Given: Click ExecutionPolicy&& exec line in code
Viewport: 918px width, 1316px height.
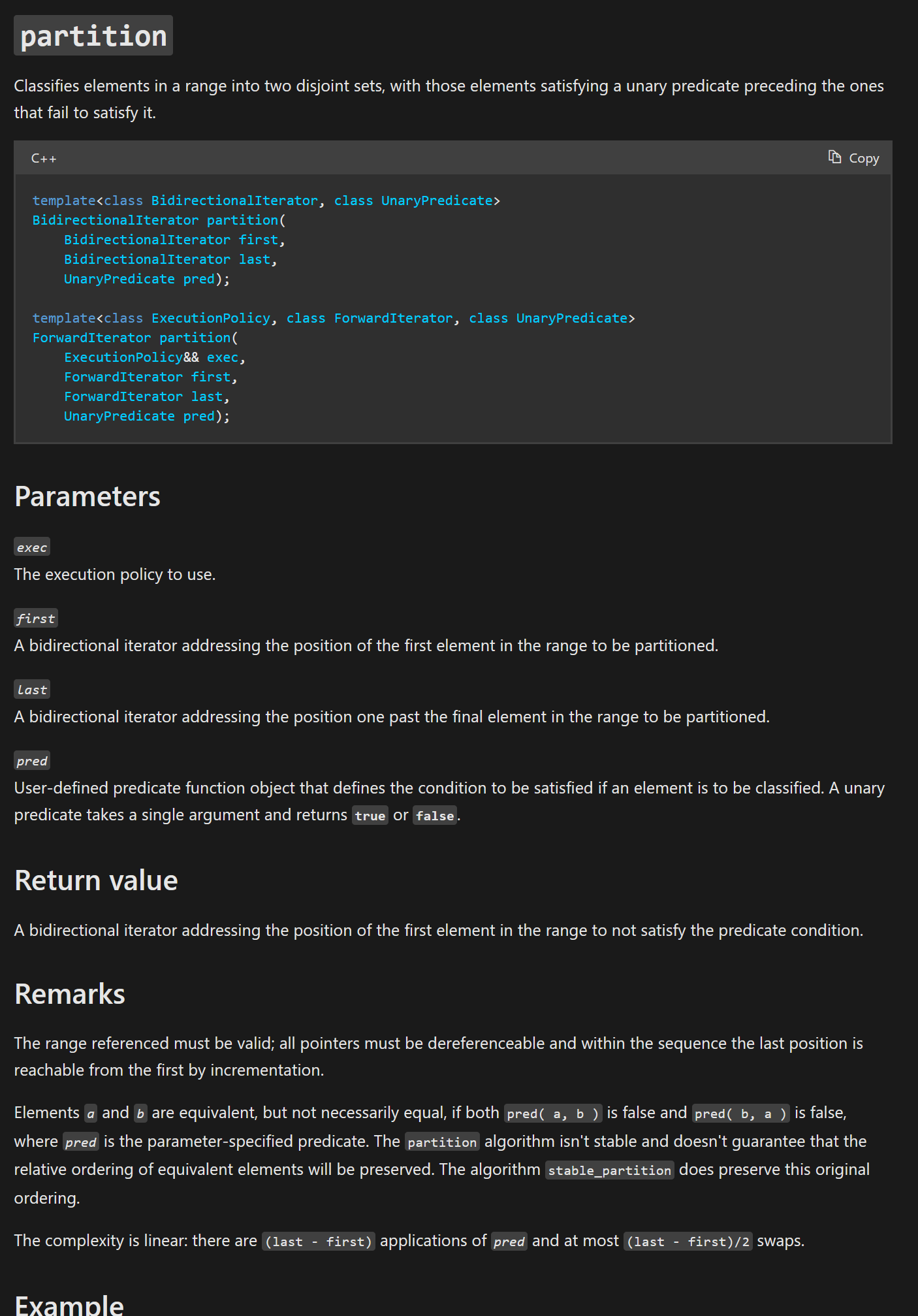Looking at the screenshot, I should pyautogui.click(x=154, y=357).
